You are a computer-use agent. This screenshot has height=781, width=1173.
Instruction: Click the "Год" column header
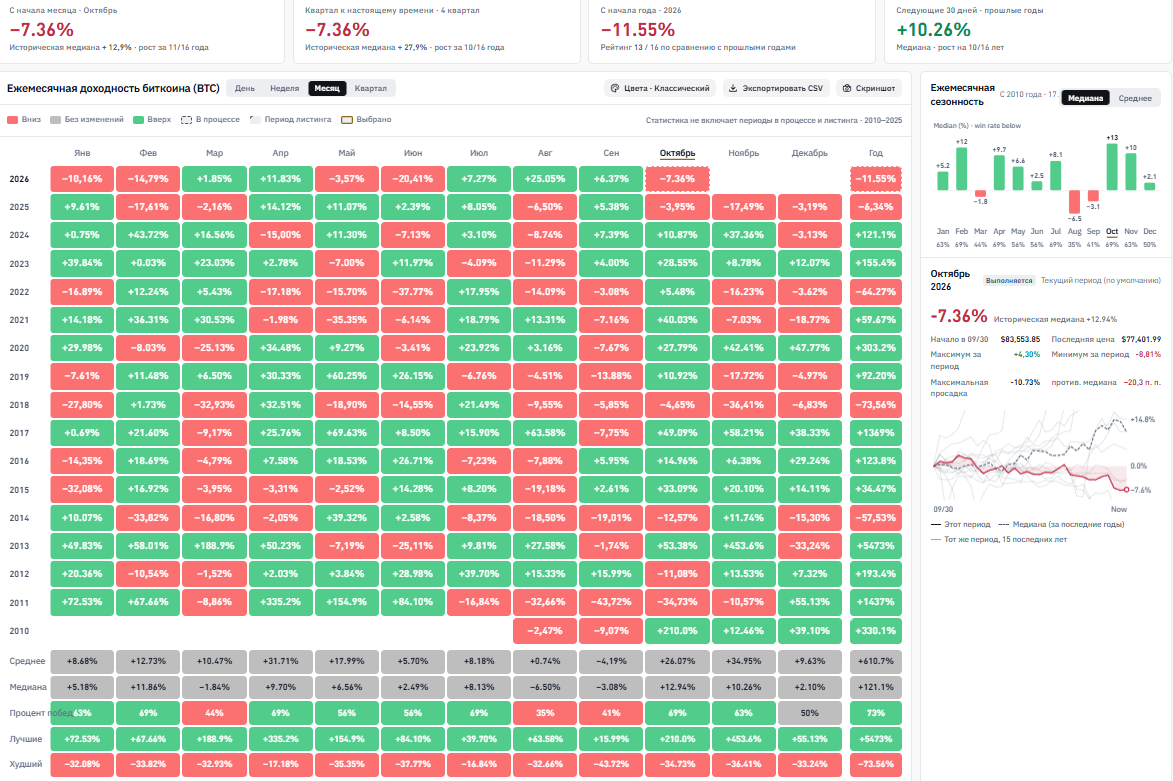click(x=876, y=153)
